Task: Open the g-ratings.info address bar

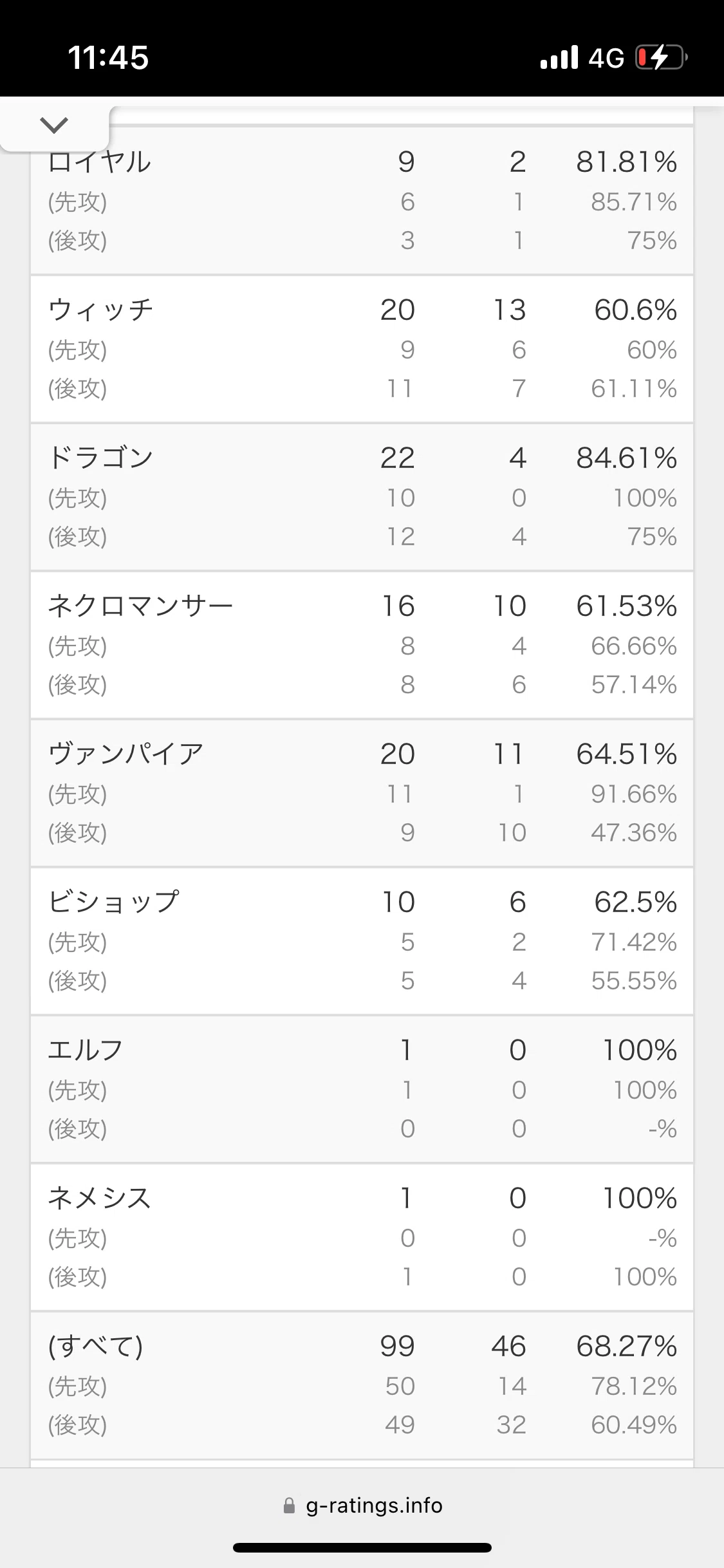Action: click(362, 1506)
